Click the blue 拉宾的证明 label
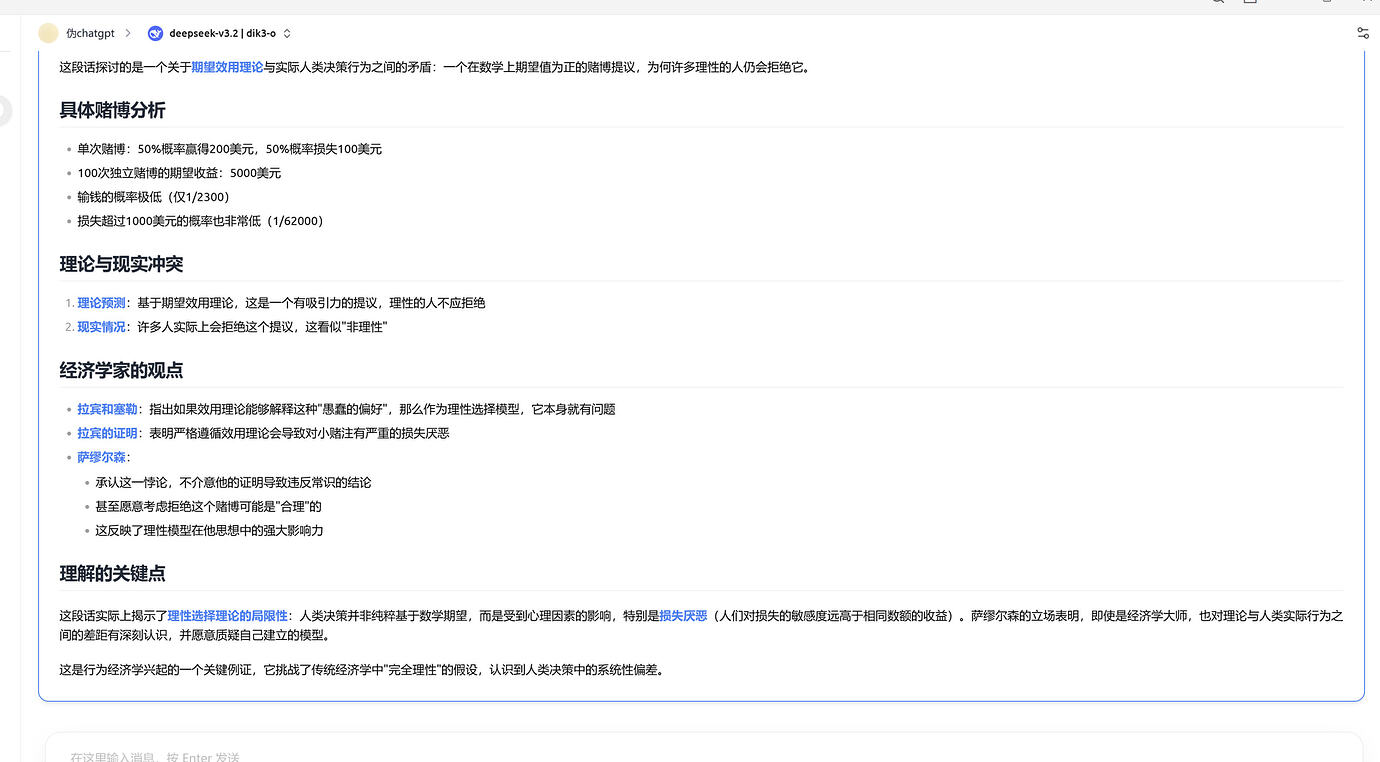Viewport: 1380px width, 762px height. pos(107,433)
